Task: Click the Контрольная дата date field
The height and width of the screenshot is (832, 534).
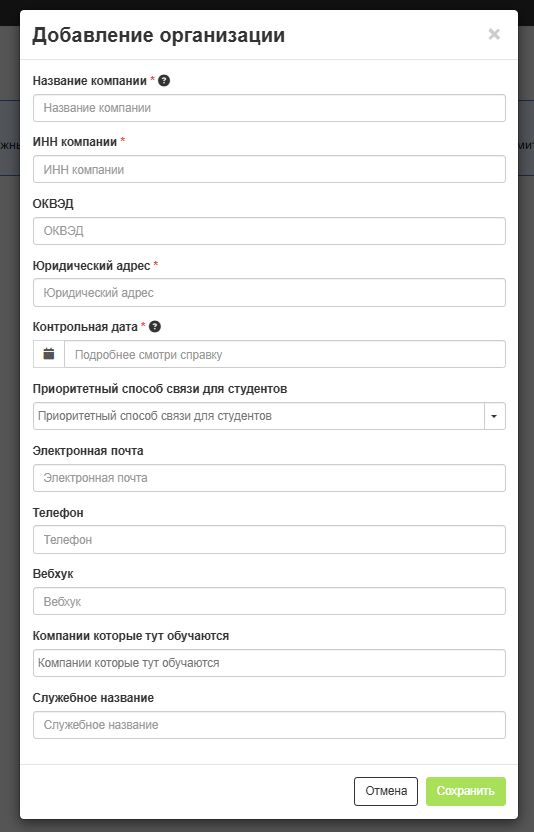Action: [285, 354]
